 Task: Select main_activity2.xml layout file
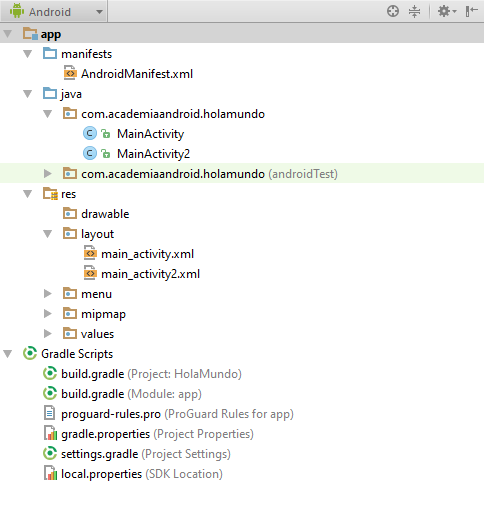coord(150,274)
